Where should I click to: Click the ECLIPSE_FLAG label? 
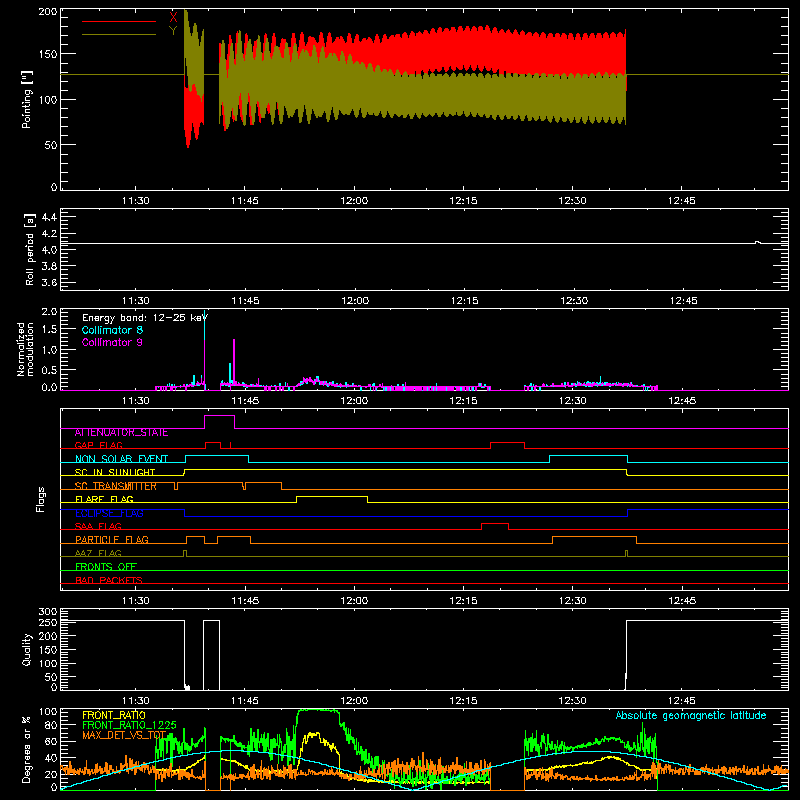pos(109,513)
